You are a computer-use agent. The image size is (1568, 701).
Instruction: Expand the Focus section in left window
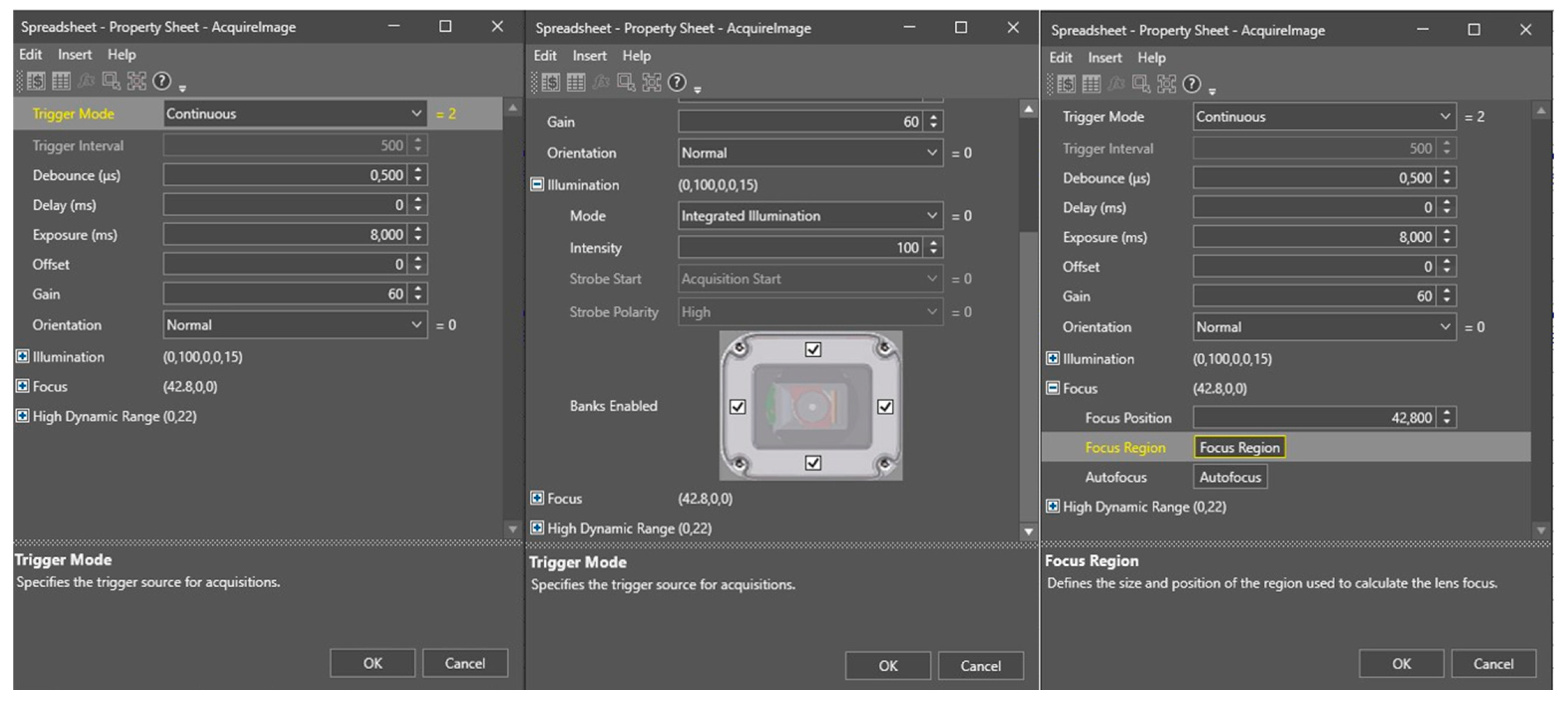coord(23,386)
